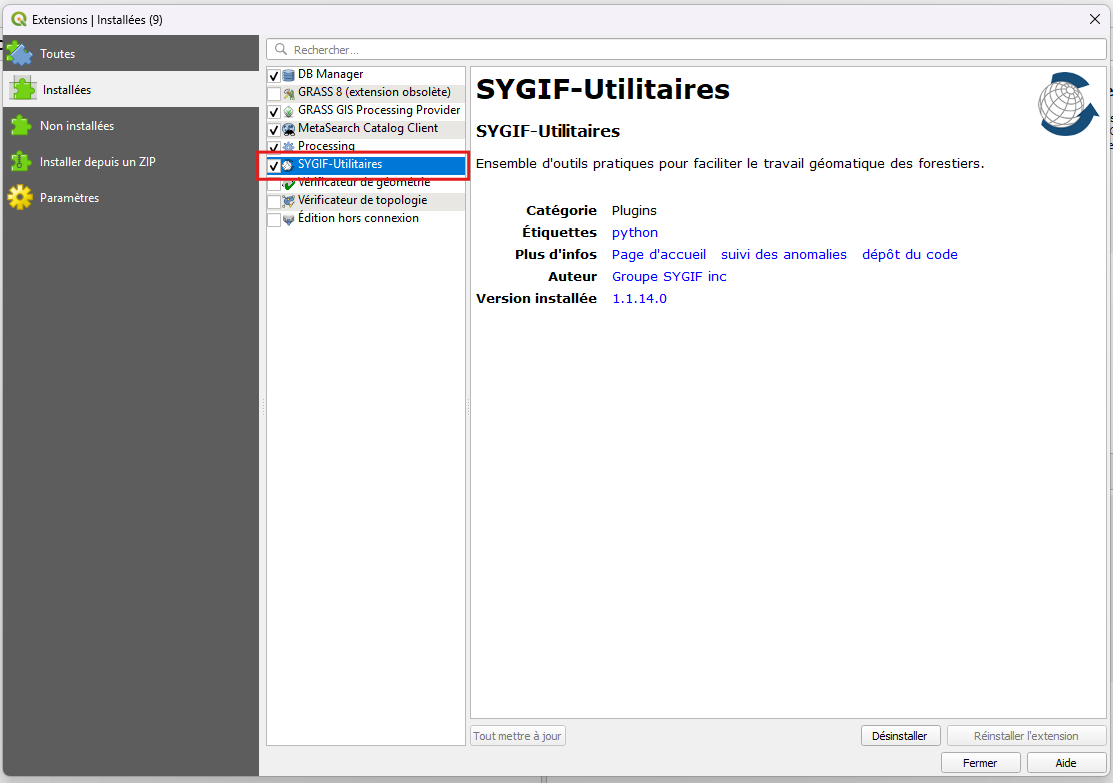Enable the Édition hors connexion checkbox
The height and width of the screenshot is (783, 1113).
(274, 220)
